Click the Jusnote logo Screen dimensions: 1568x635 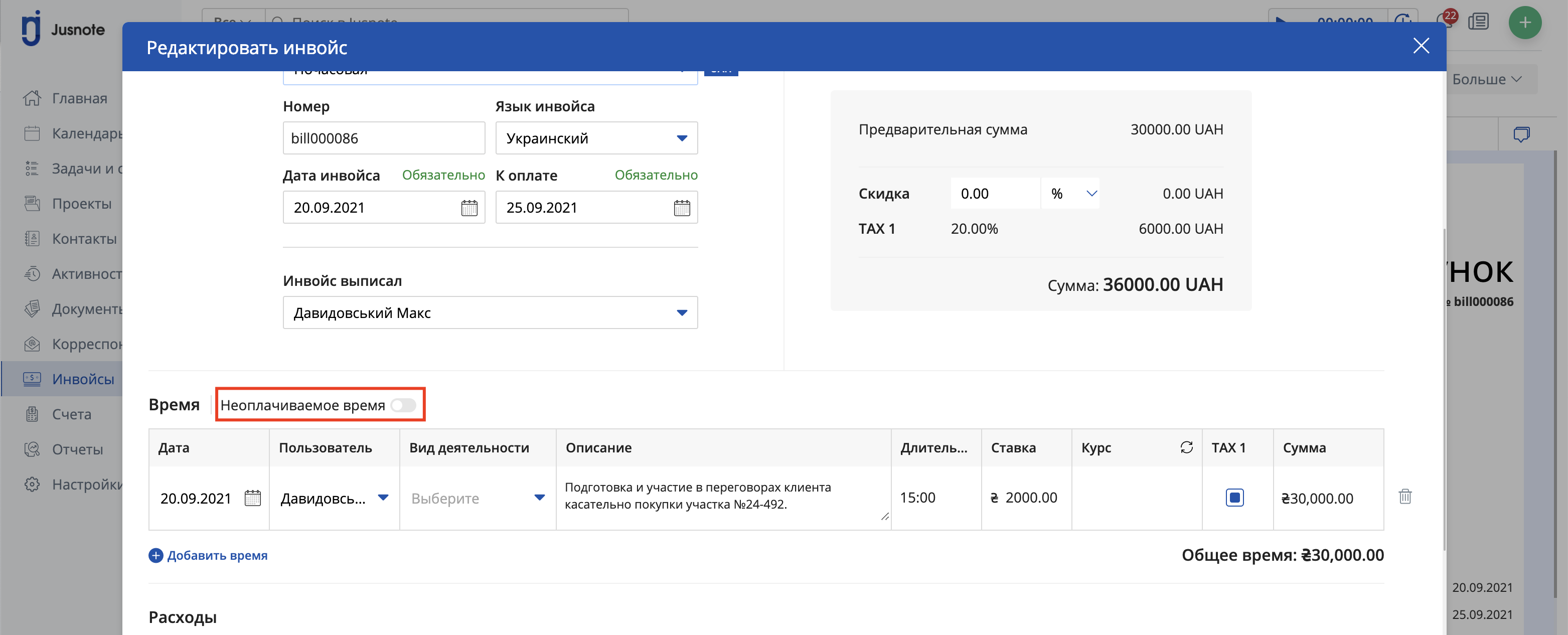tap(62, 29)
